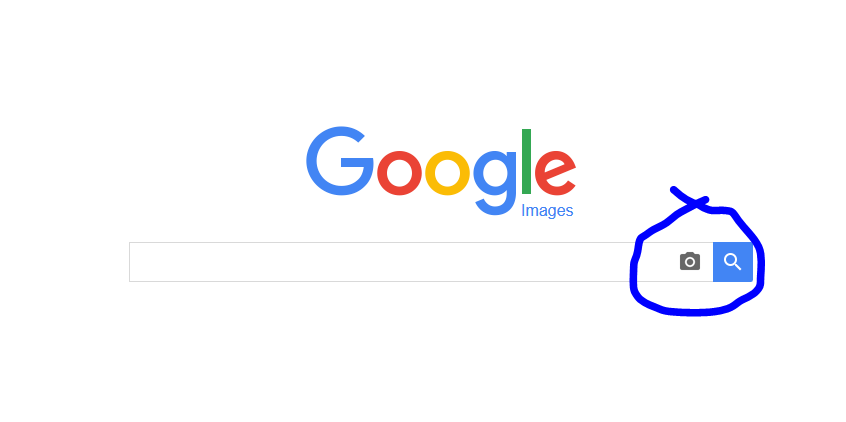
Task: Click the blue magnifying glass search button
Action: coord(733,262)
